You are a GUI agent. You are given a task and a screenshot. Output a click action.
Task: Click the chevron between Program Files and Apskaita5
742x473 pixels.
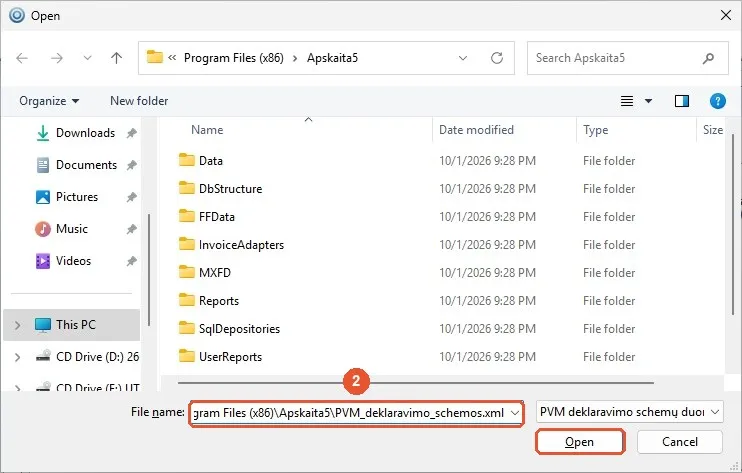[x=295, y=58]
